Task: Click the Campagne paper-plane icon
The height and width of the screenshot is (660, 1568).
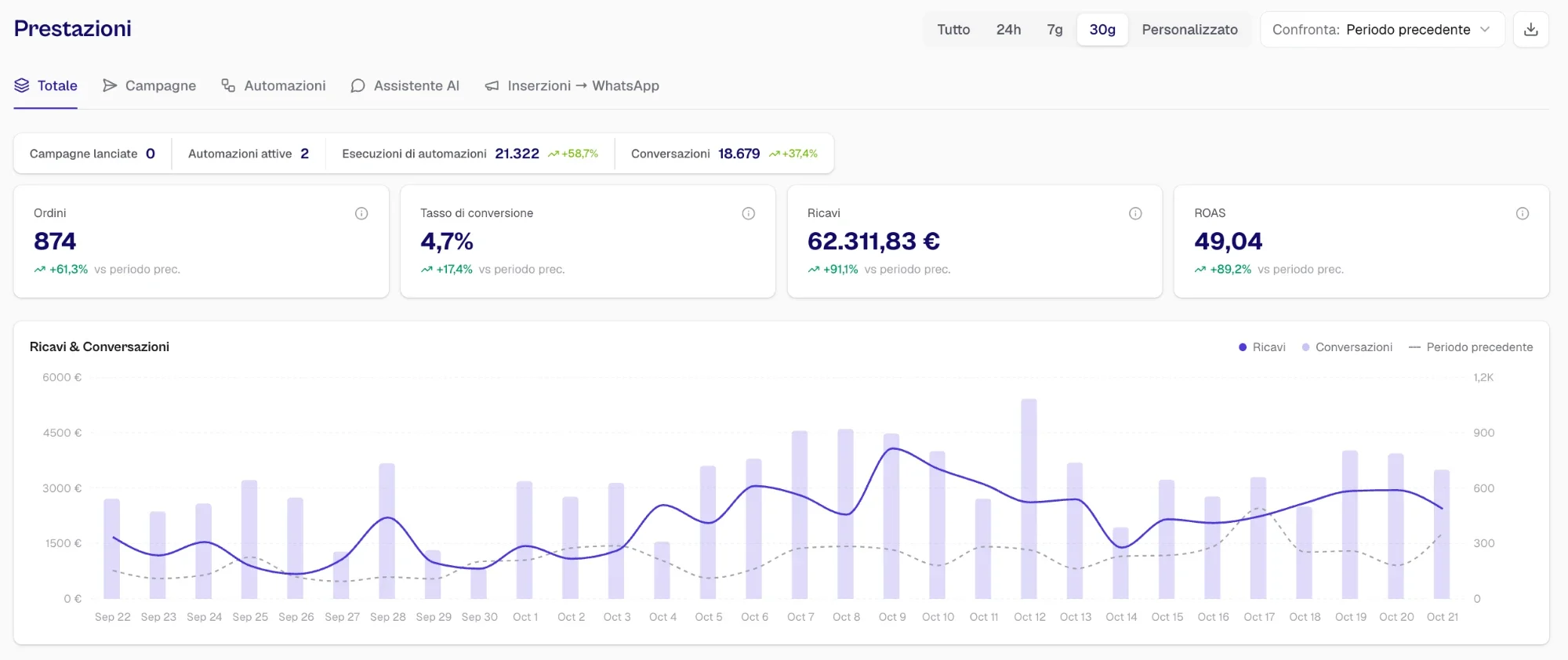Action: coord(110,85)
